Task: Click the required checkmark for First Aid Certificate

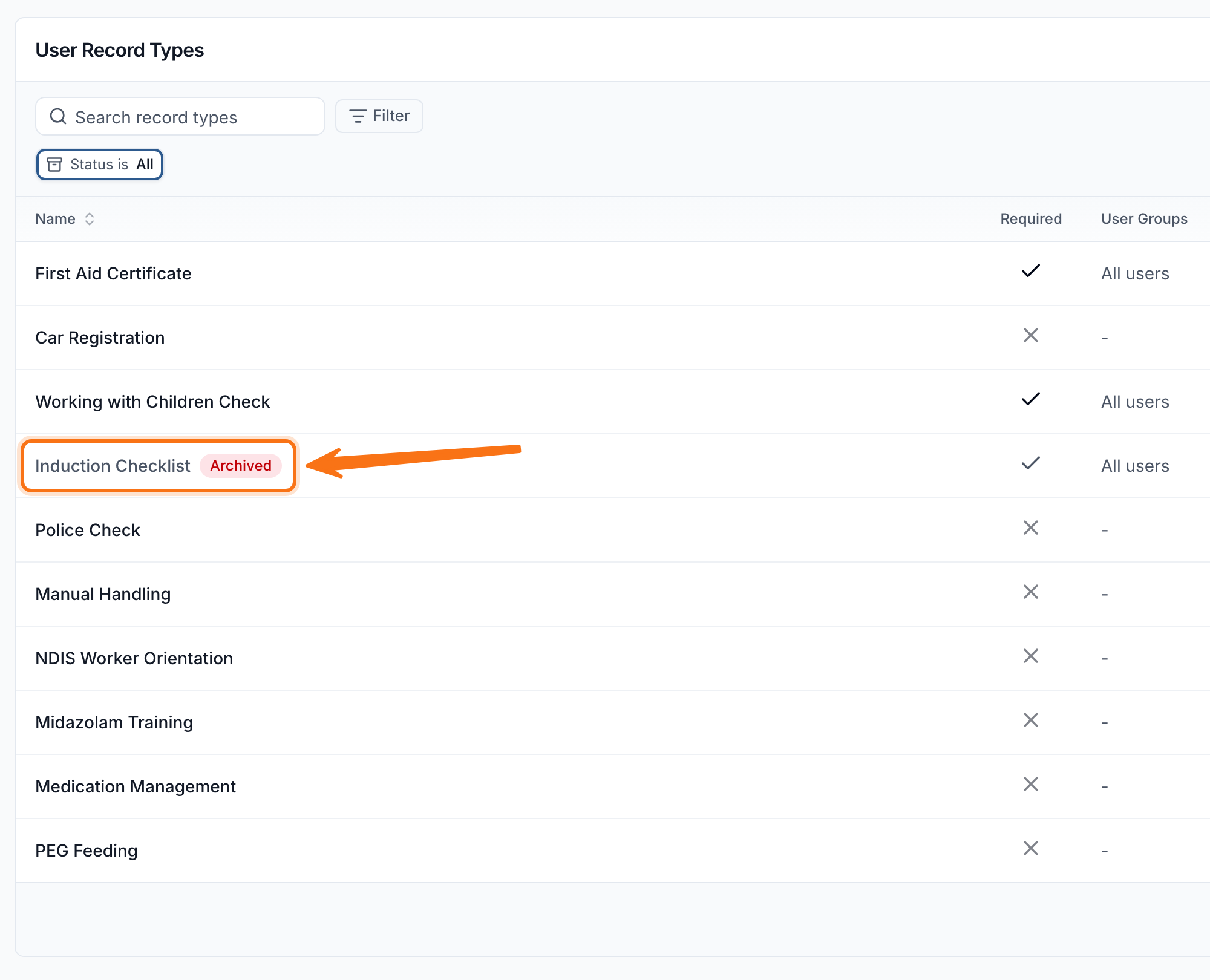Action: tap(1031, 271)
